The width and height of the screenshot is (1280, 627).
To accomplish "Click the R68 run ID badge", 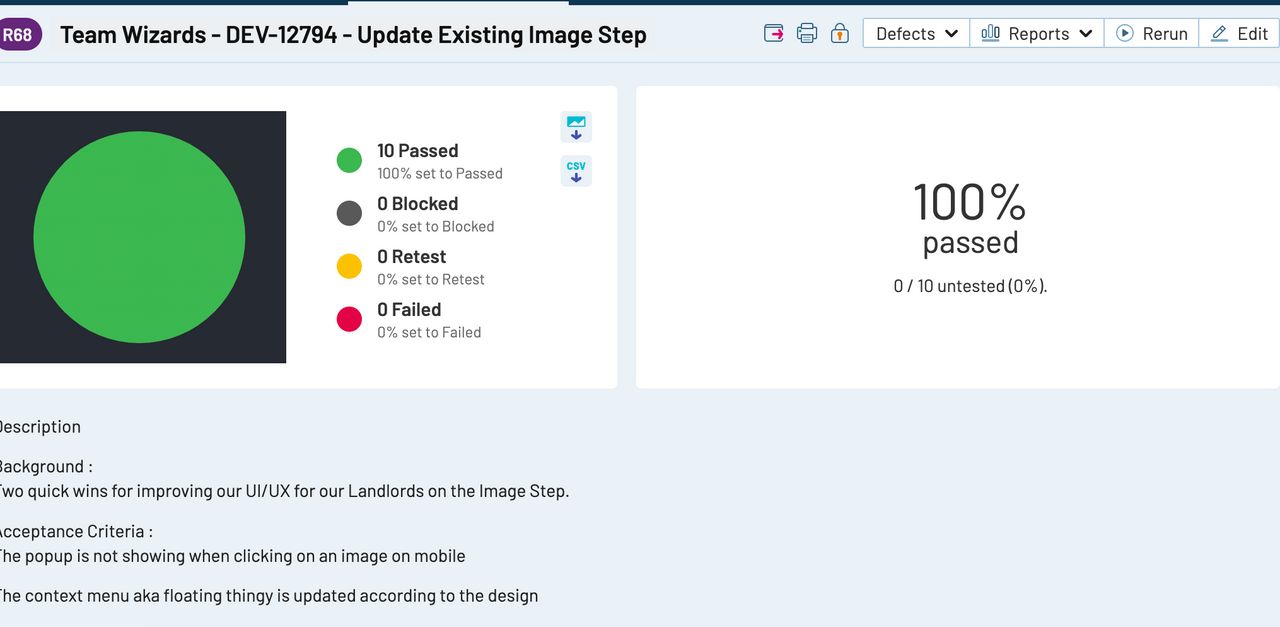I will (x=18, y=34).
